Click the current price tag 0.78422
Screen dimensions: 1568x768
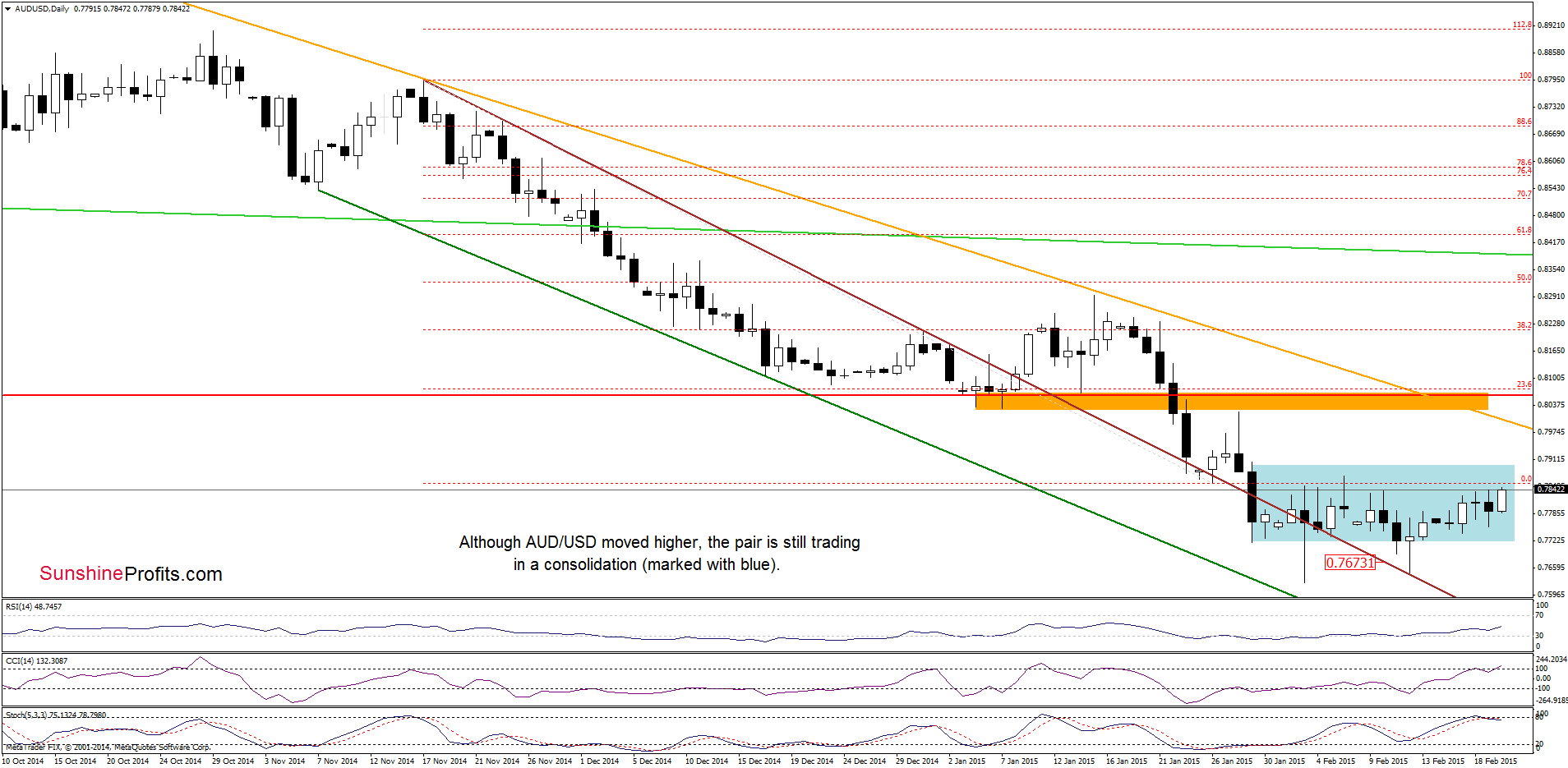pyautogui.click(x=1551, y=489)
